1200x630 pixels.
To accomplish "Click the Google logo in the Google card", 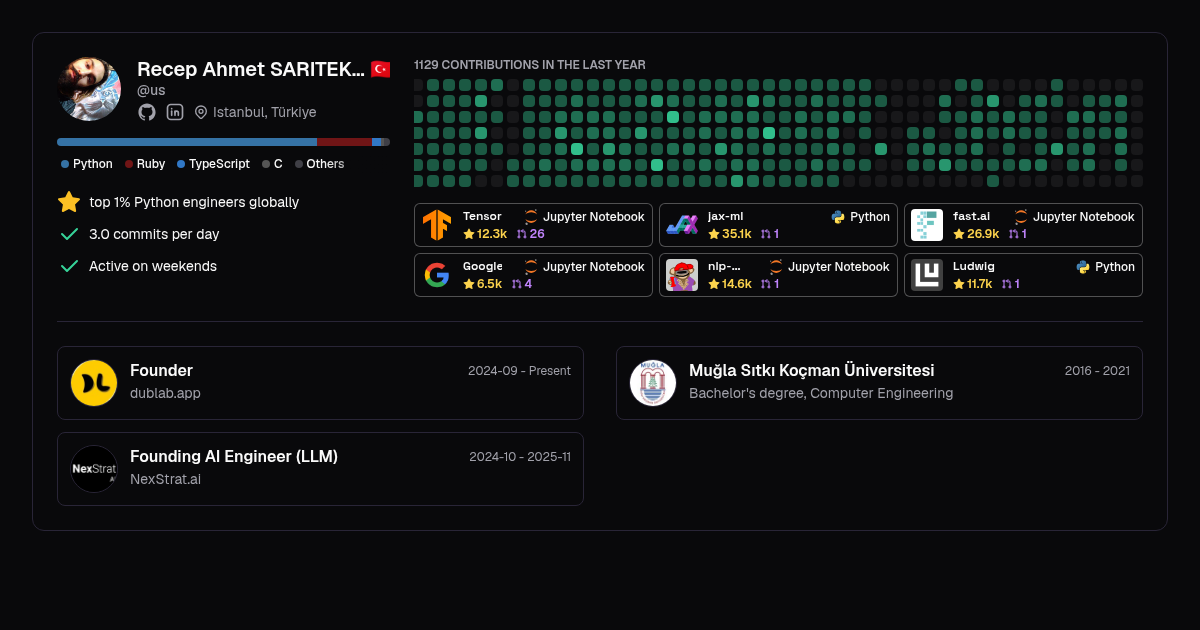I will [x=437, y=275].
